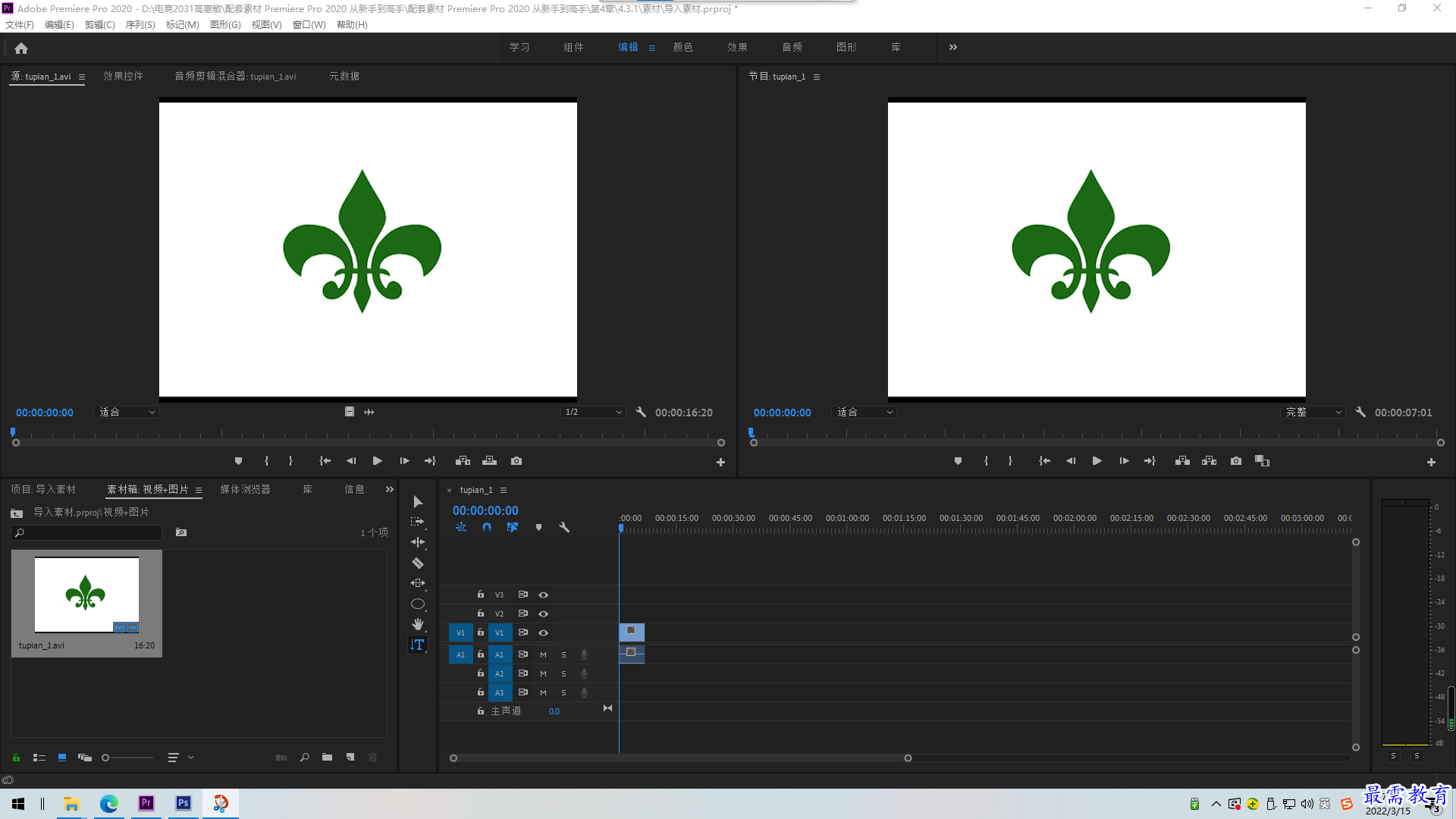Mute audio track A3
This screenshot has height=819, width=1456.
[x=543, y=693]
